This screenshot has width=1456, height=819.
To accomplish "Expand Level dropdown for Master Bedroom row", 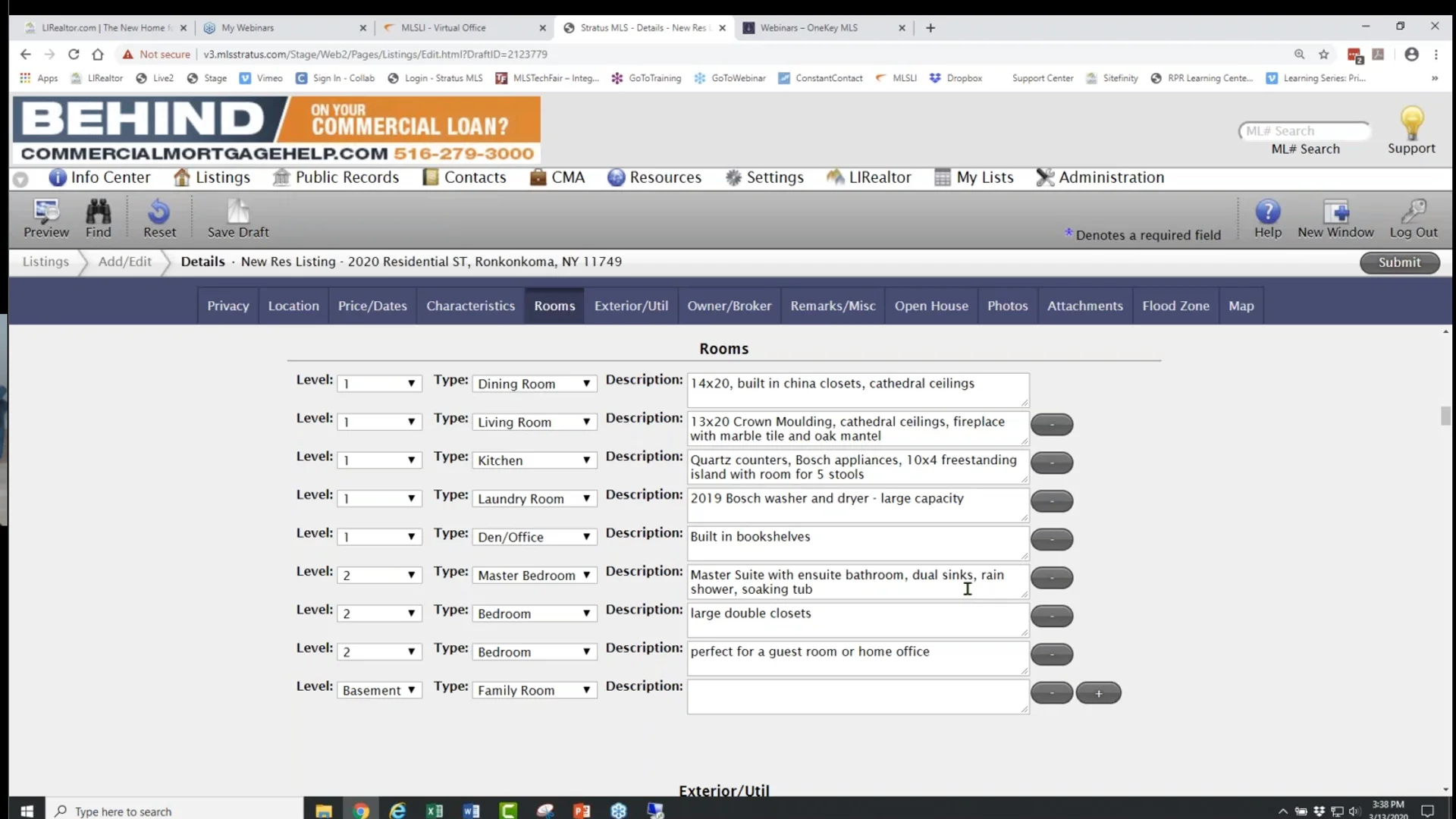I will click(379, 576).
